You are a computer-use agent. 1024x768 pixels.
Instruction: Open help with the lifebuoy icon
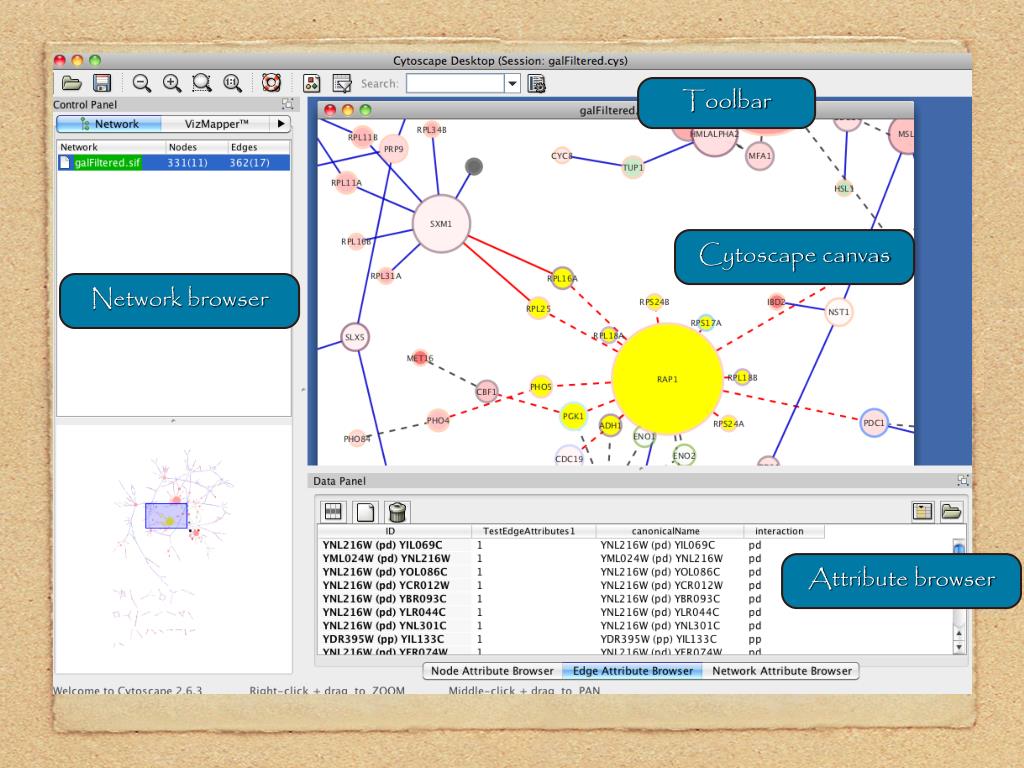[271, 83]
